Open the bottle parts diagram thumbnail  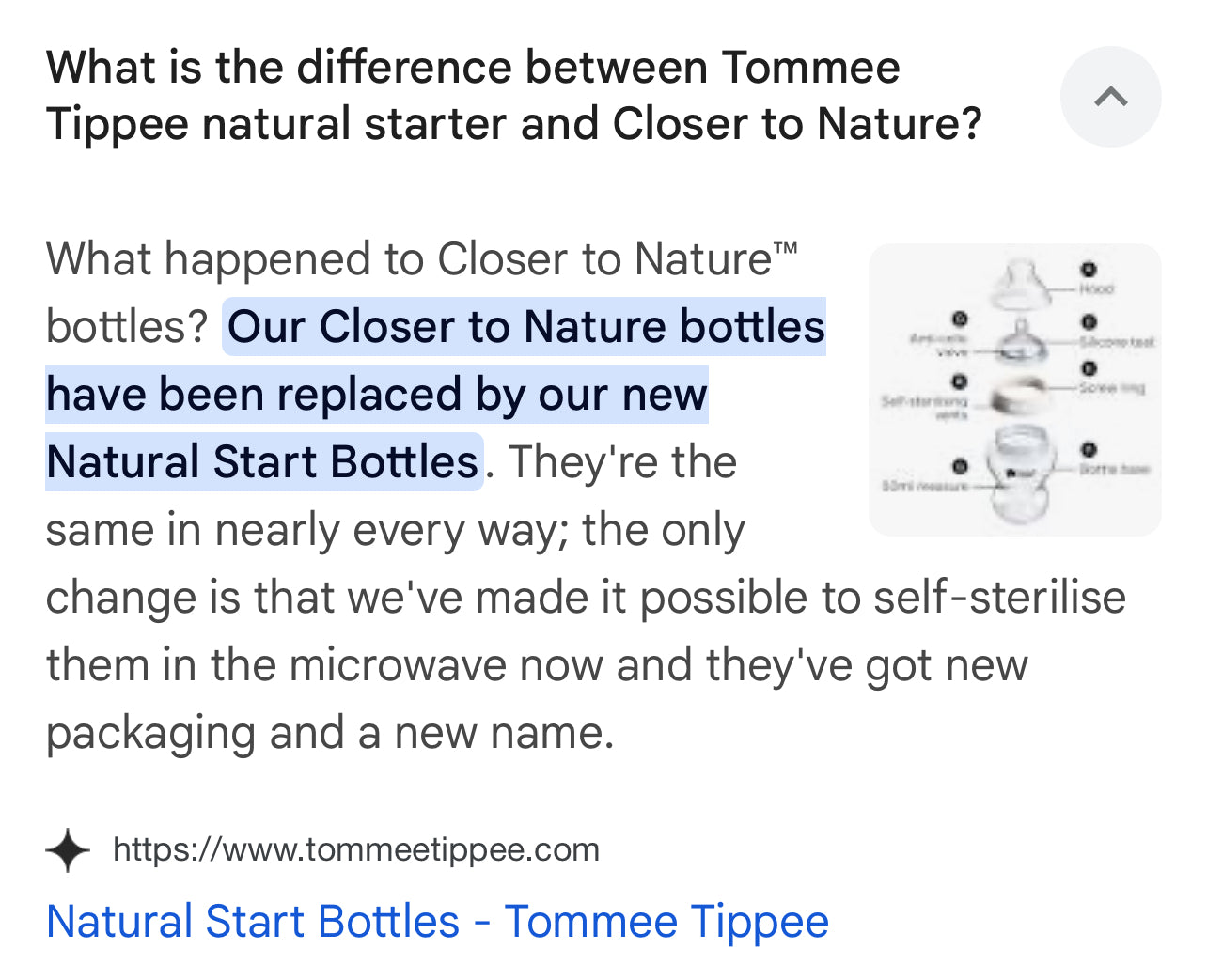click(1014, 389)
